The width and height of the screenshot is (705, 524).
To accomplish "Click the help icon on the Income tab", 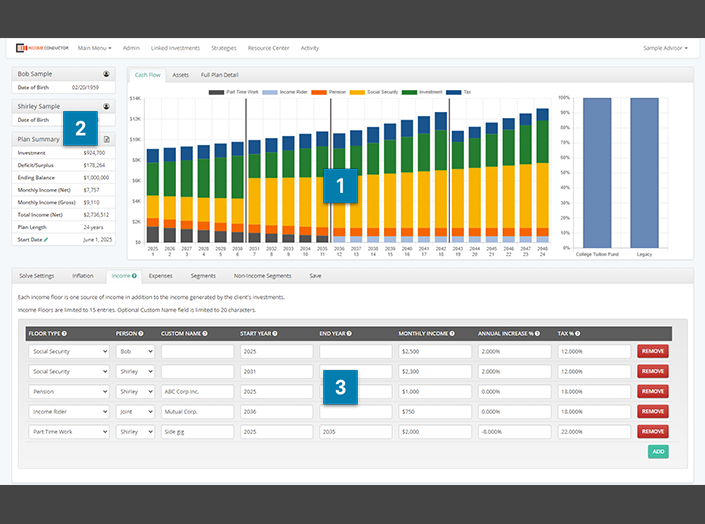I will 134,275.
